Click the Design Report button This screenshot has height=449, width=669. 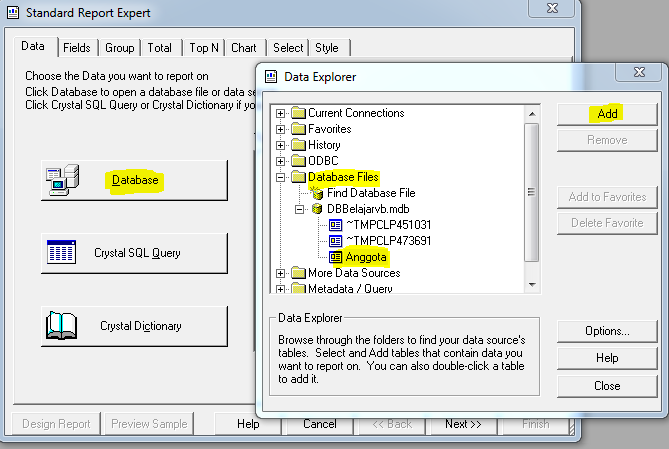[56, 424]
